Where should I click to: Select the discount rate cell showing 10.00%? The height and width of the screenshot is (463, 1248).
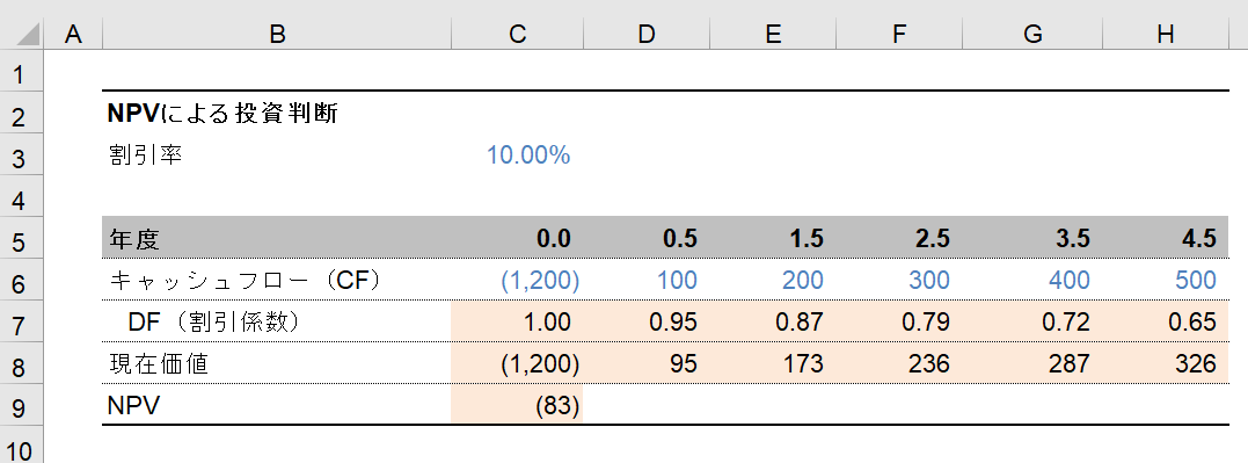[x=528, y=156]
